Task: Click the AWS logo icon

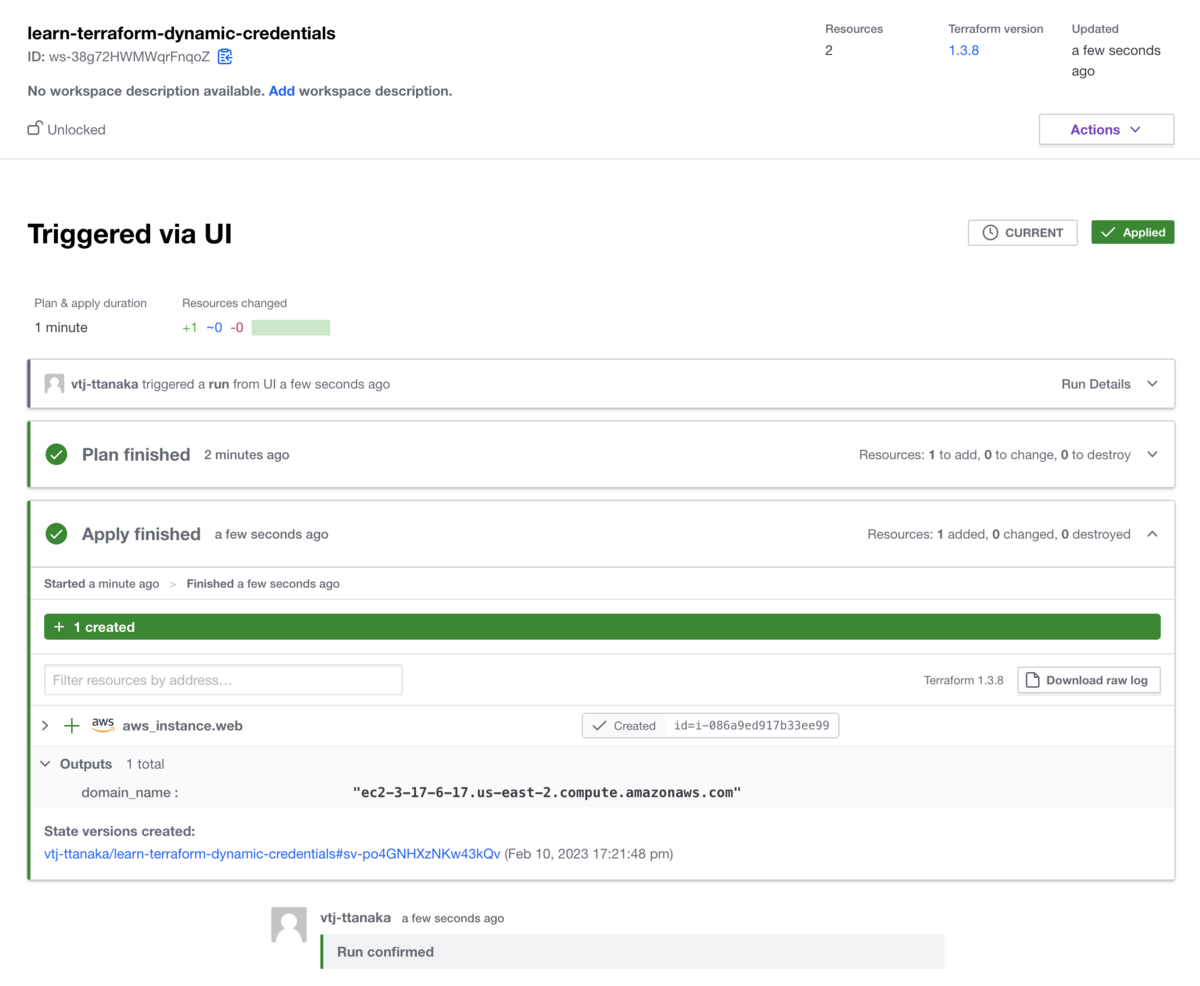Action: tap(103, 724)
